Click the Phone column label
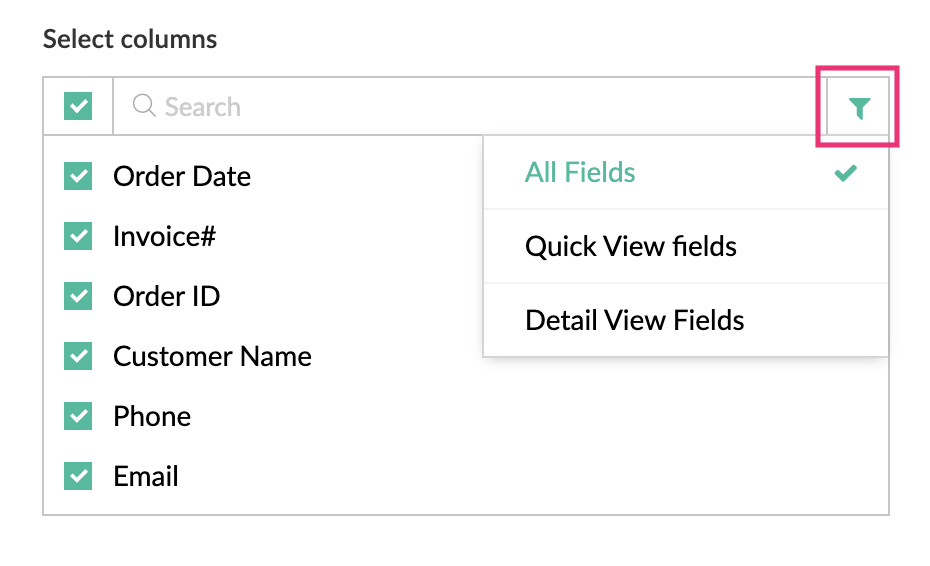The width and height of the screenshot is (930, 566). [152, 417]
